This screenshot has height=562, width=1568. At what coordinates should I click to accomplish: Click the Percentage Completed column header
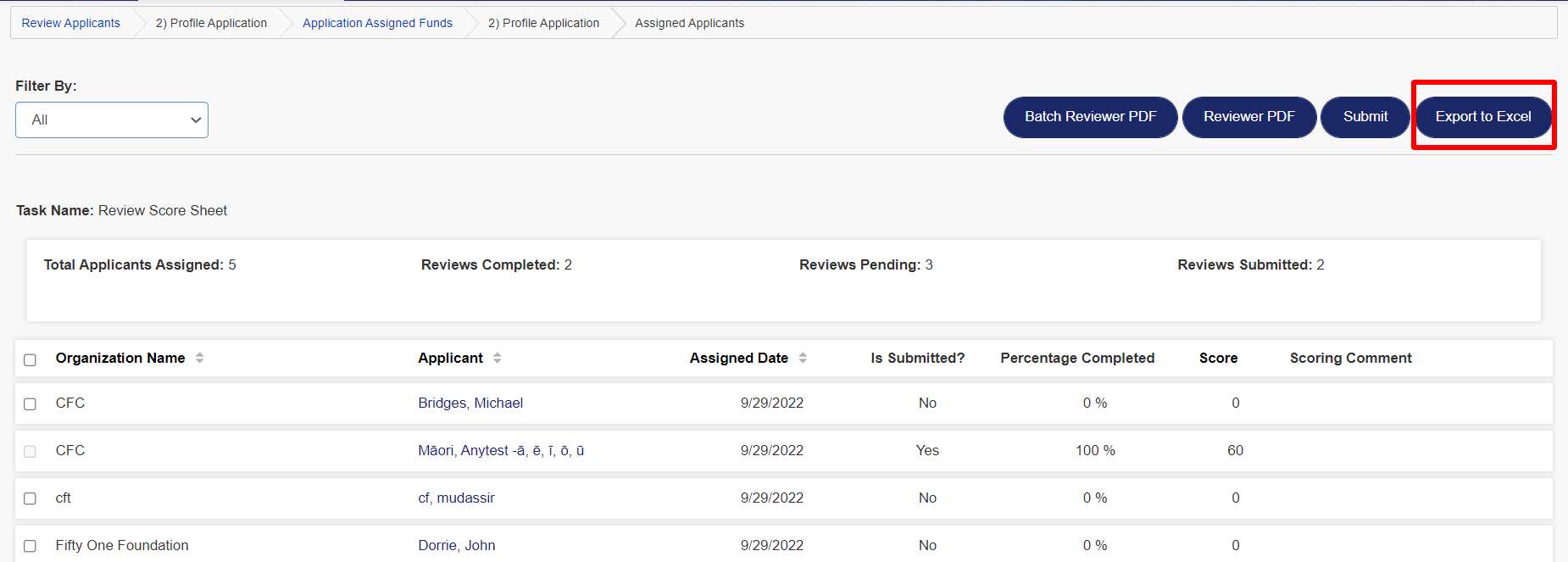[x=1077, y=358]
